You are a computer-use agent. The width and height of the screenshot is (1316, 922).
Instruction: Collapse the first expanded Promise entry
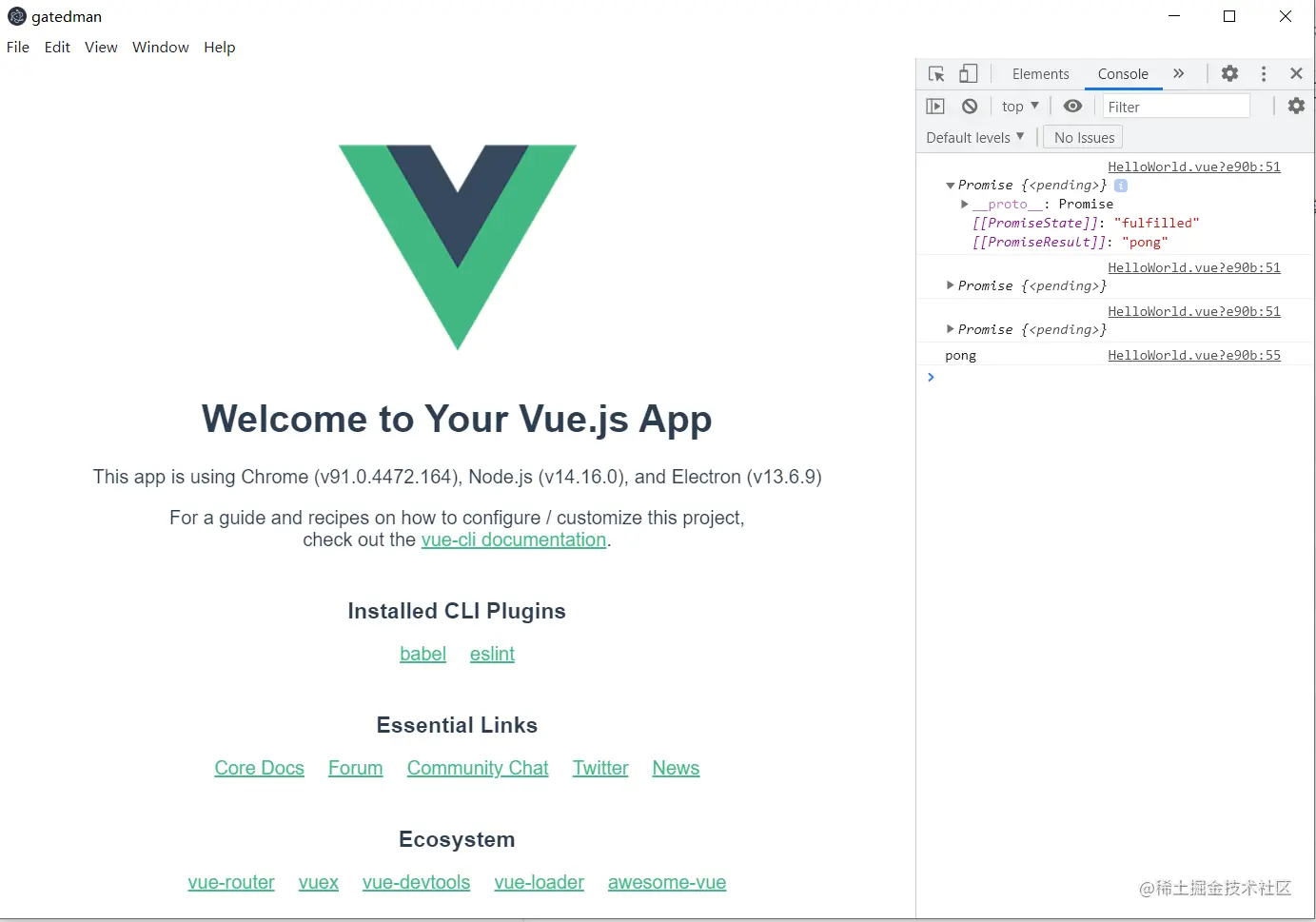tap(950, 186)
